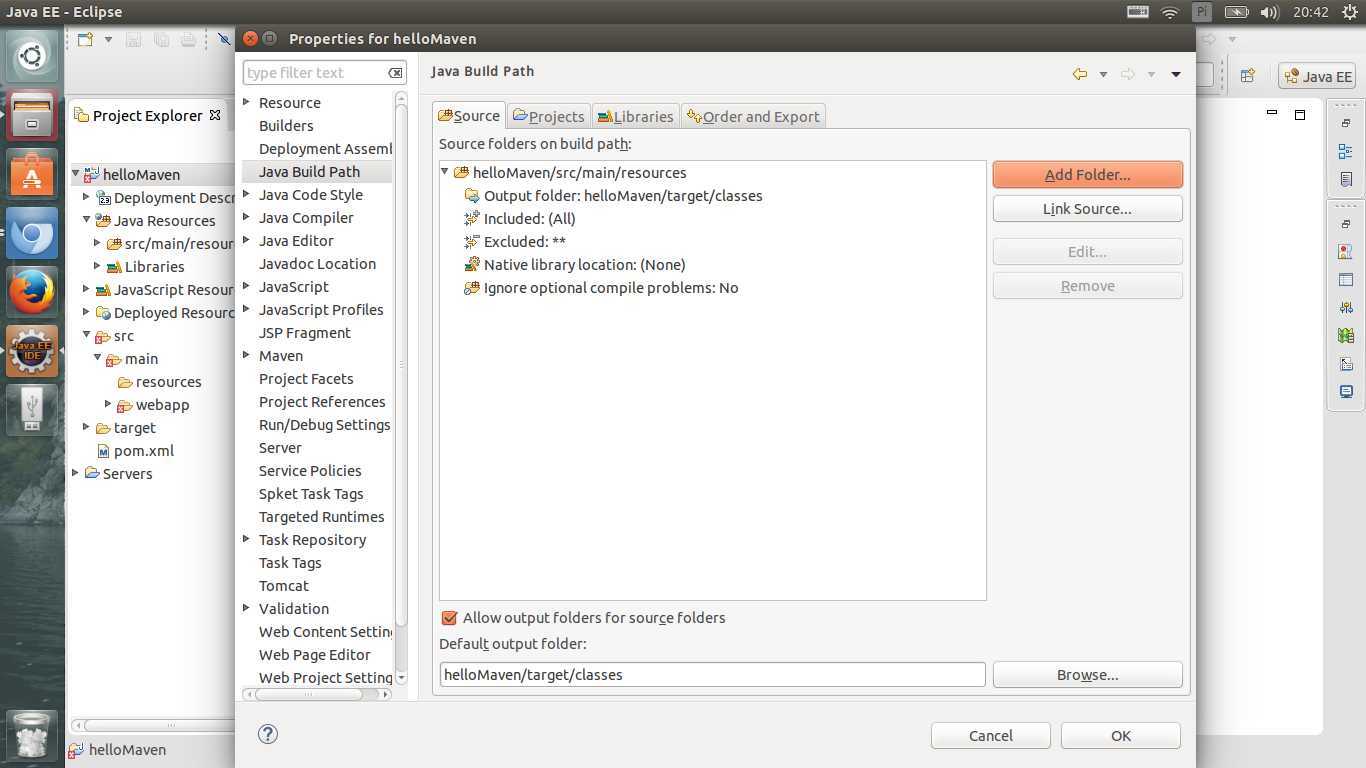Viewport: 1366px width, 768px height.
Task: Expand the Task Repository category
Action: click(247, 539)
